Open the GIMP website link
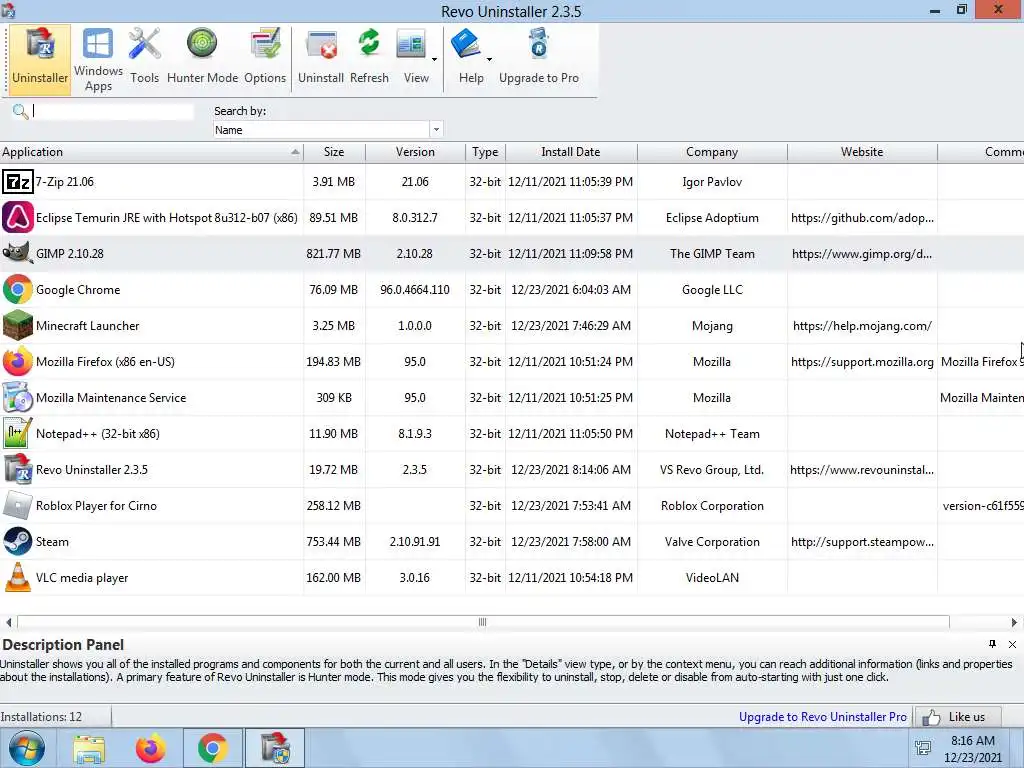1024x768 pixels. (862, 253)
